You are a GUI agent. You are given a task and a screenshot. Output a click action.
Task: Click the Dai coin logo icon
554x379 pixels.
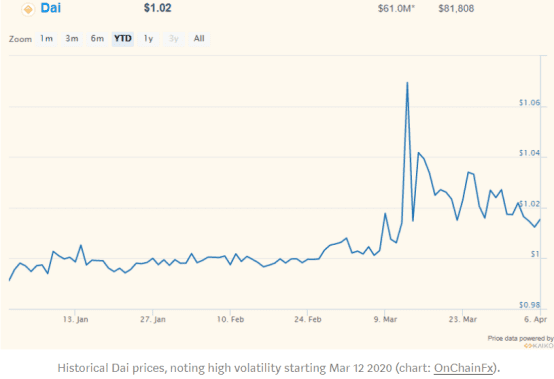coord(28,9)
